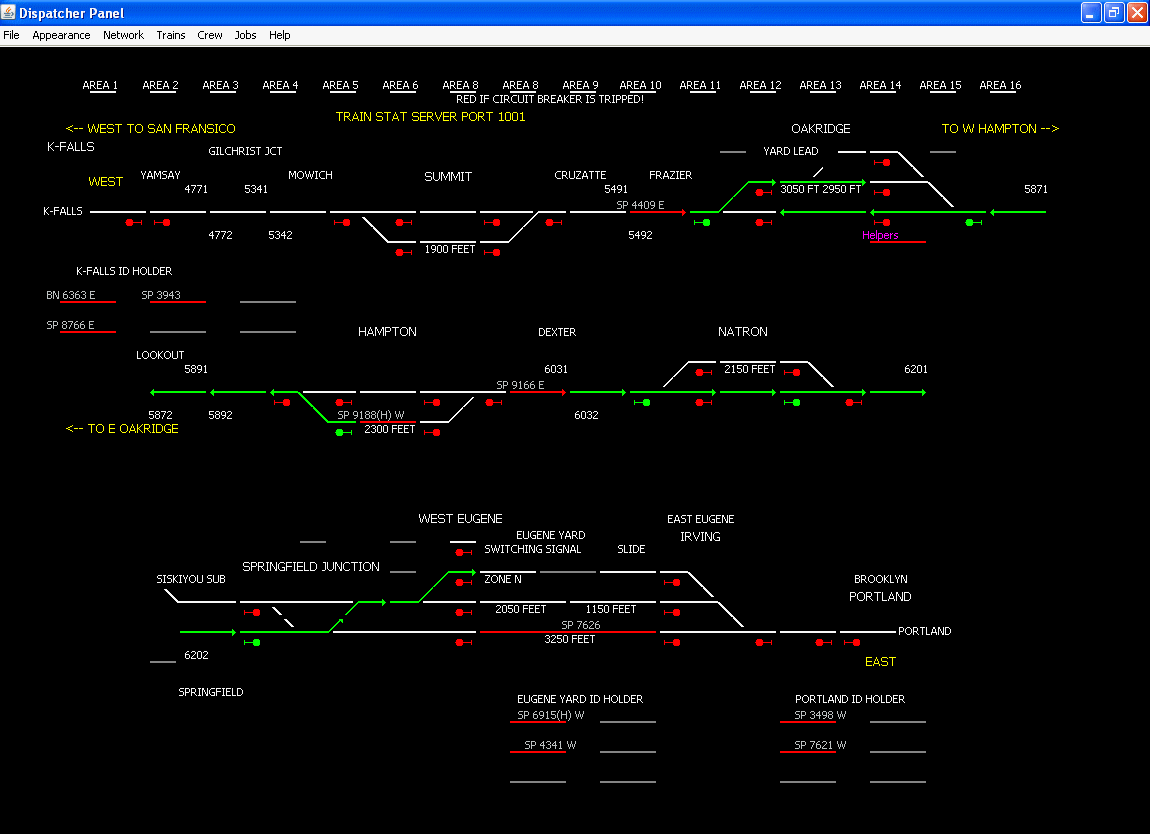Open the Trains menu
This screenshot has height=834, width=1150.
point(170,34)
